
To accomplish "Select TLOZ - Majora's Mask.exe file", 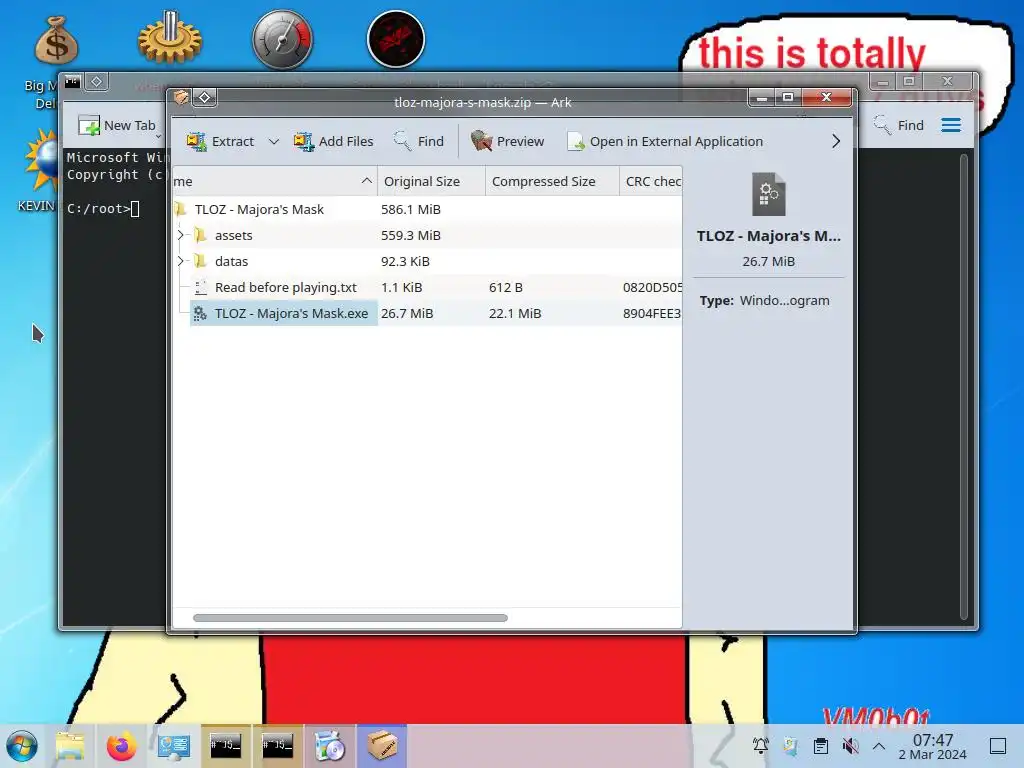I will [x=427, y=313].
